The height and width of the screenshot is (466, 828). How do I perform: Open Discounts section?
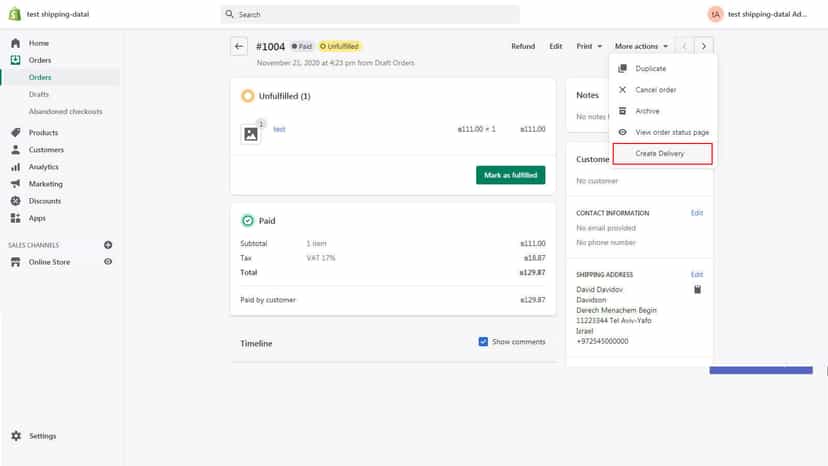pos(45,201)
